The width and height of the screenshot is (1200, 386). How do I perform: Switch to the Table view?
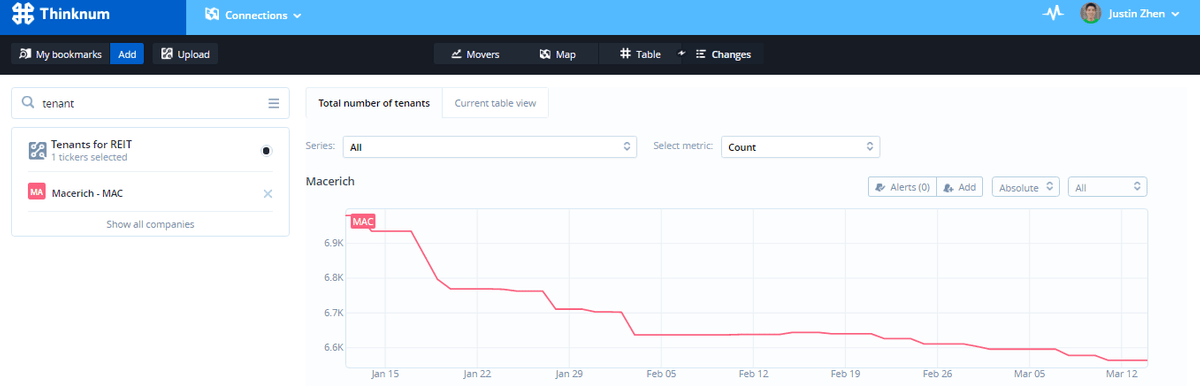640,54
